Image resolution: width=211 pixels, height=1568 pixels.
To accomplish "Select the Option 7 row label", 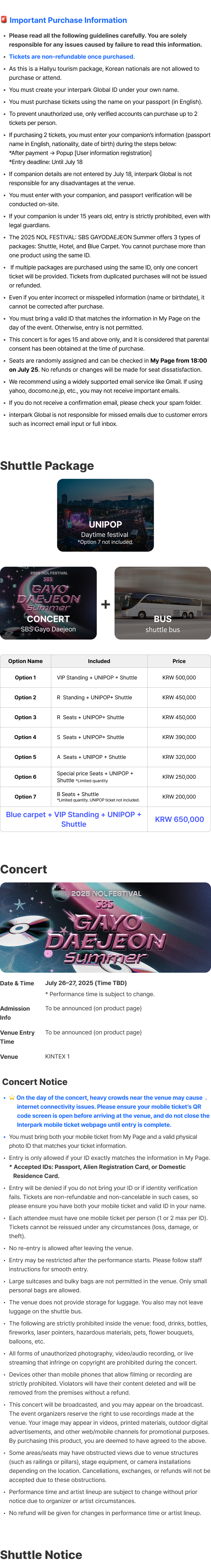I will point(26,797).
